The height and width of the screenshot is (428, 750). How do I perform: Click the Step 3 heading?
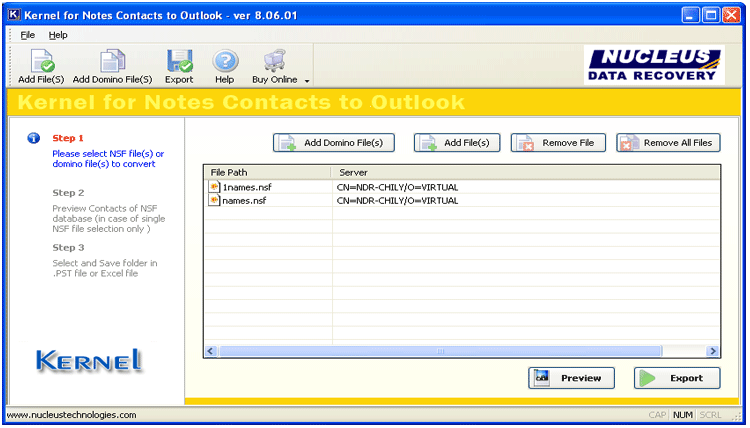point(68,247)
